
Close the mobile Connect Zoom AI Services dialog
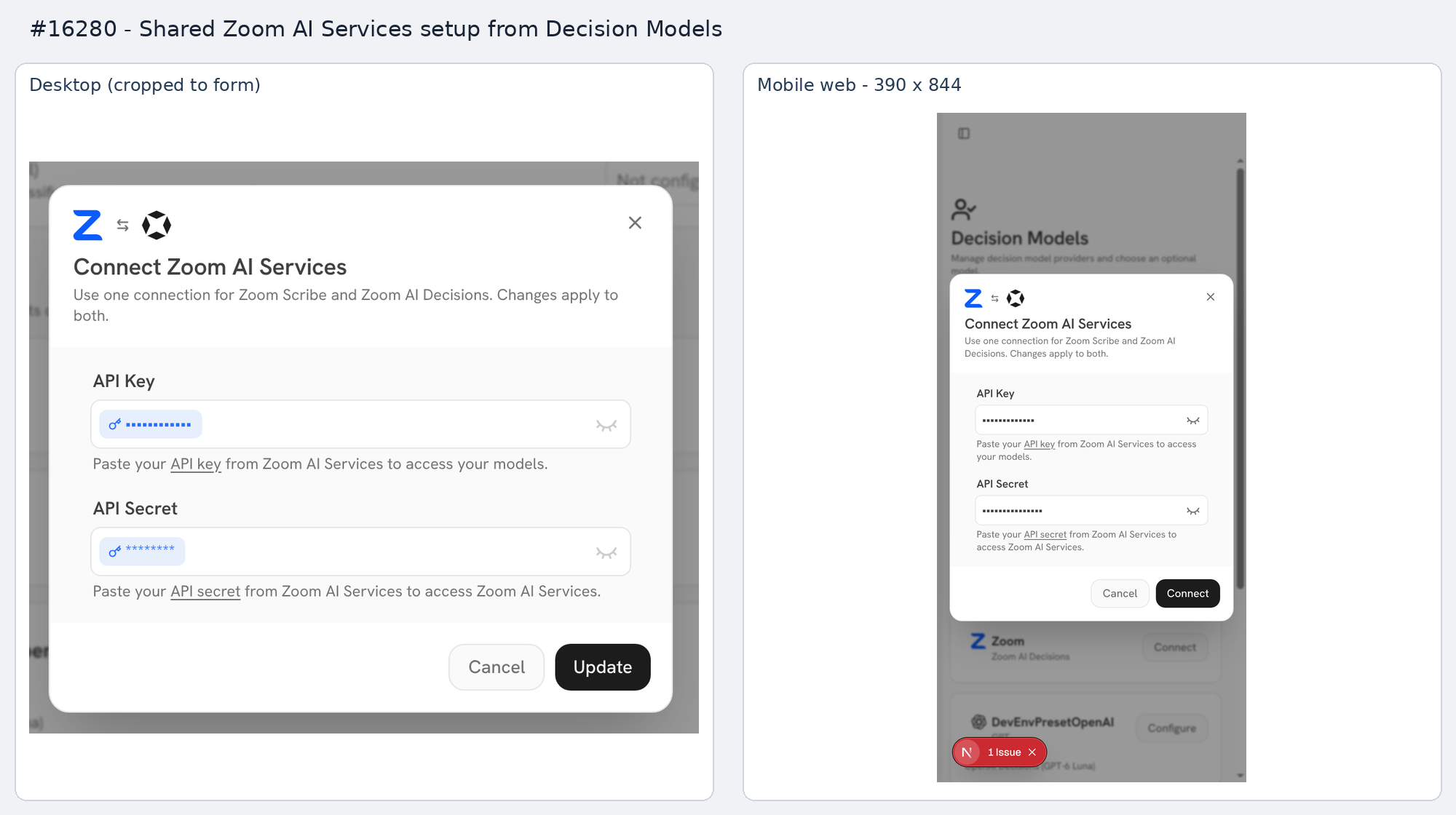click(x=1211, y=297)
